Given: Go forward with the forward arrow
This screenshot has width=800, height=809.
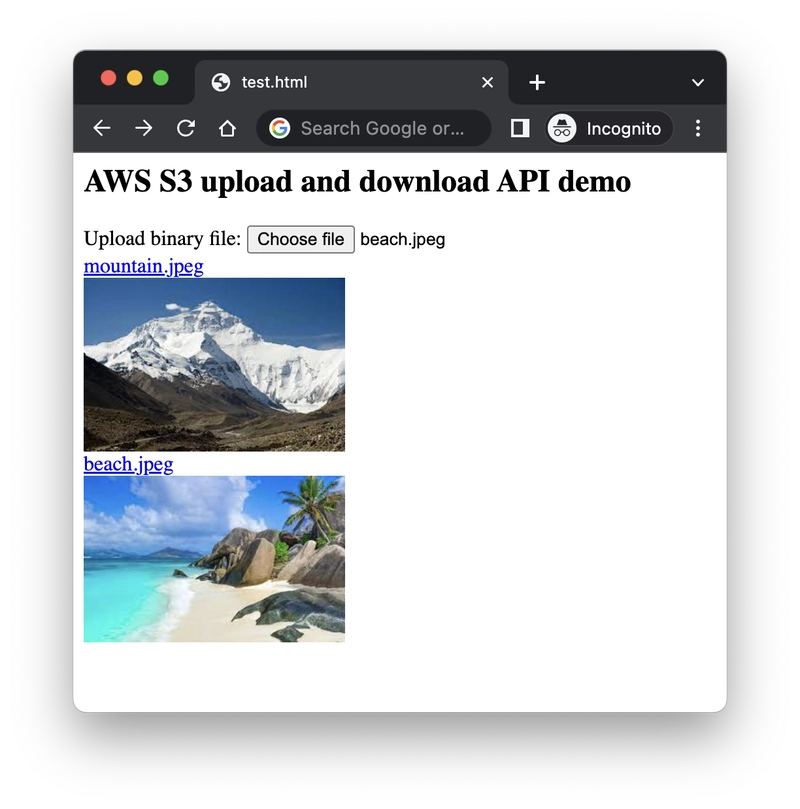Looking at the screenshot, I should pyautogui.click(x=143, y=128).
